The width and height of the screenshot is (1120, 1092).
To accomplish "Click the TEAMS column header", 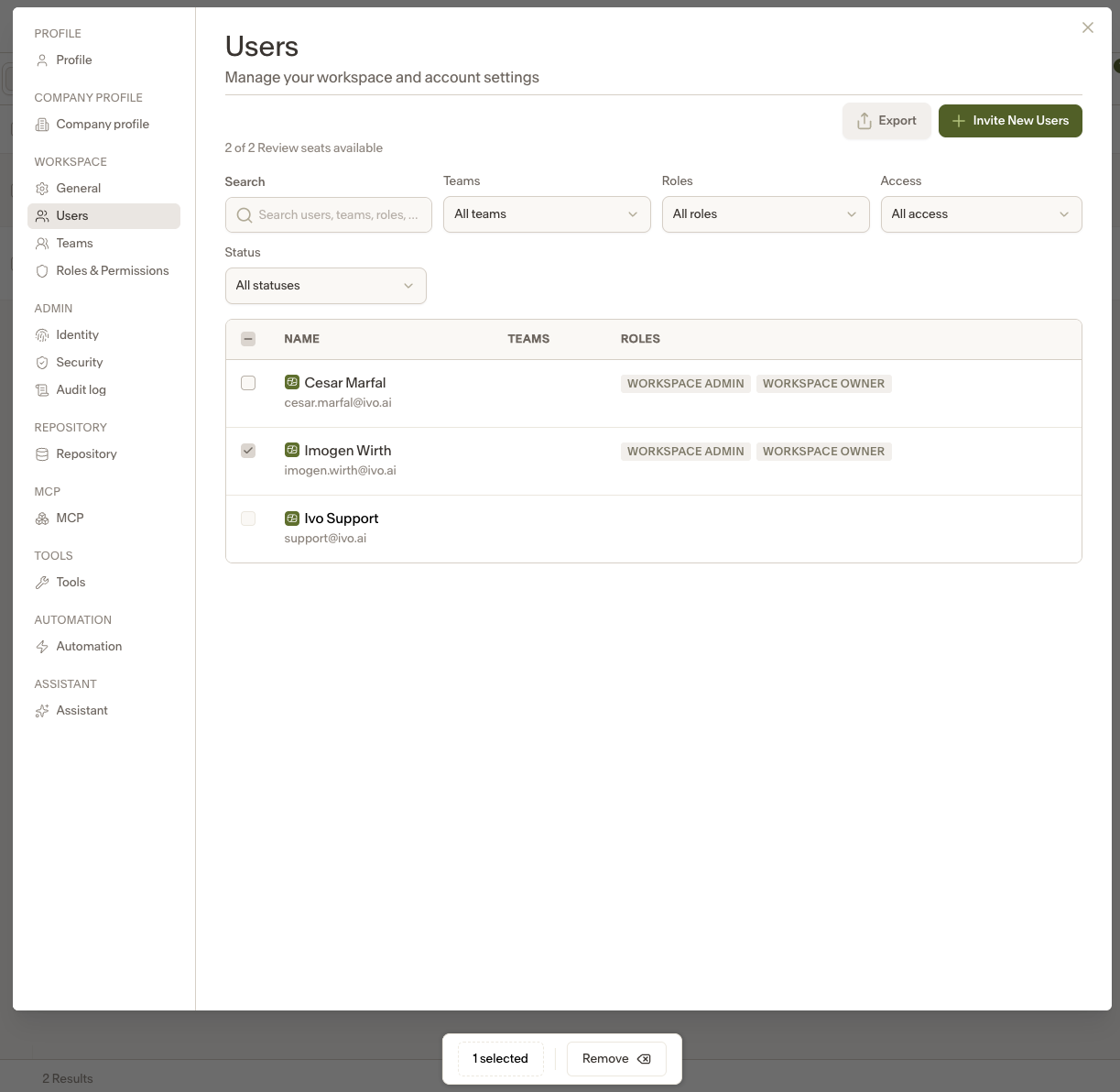I will pyautogui.click(x=528, y=339).
